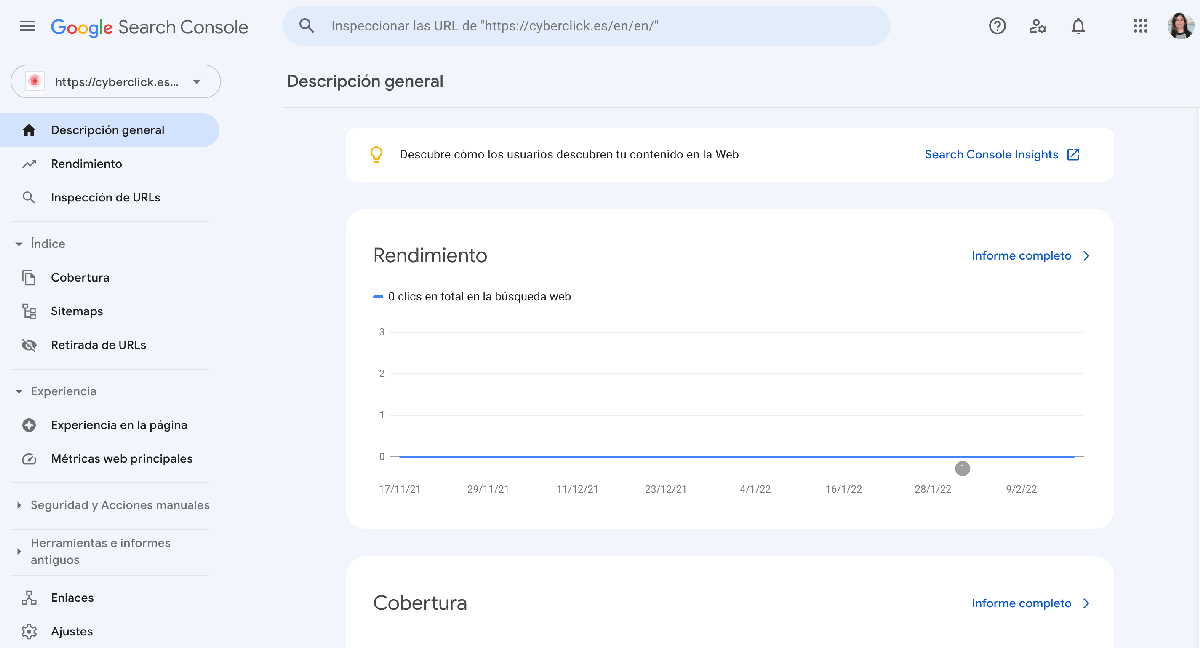Image resolution: width=1200 pixels, height=648 pixels.
Task: Click the cyberclick property favicon
Action: click(x=34, y=82)
